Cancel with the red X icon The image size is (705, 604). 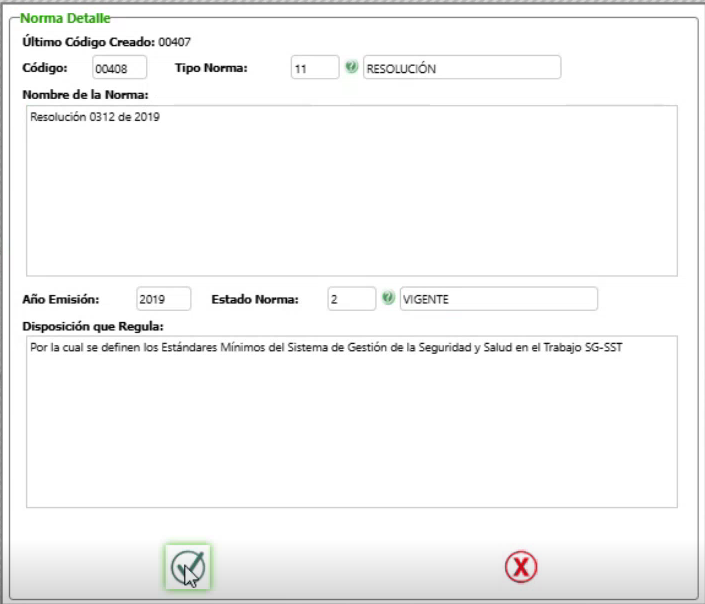click(x=521, y=567)
